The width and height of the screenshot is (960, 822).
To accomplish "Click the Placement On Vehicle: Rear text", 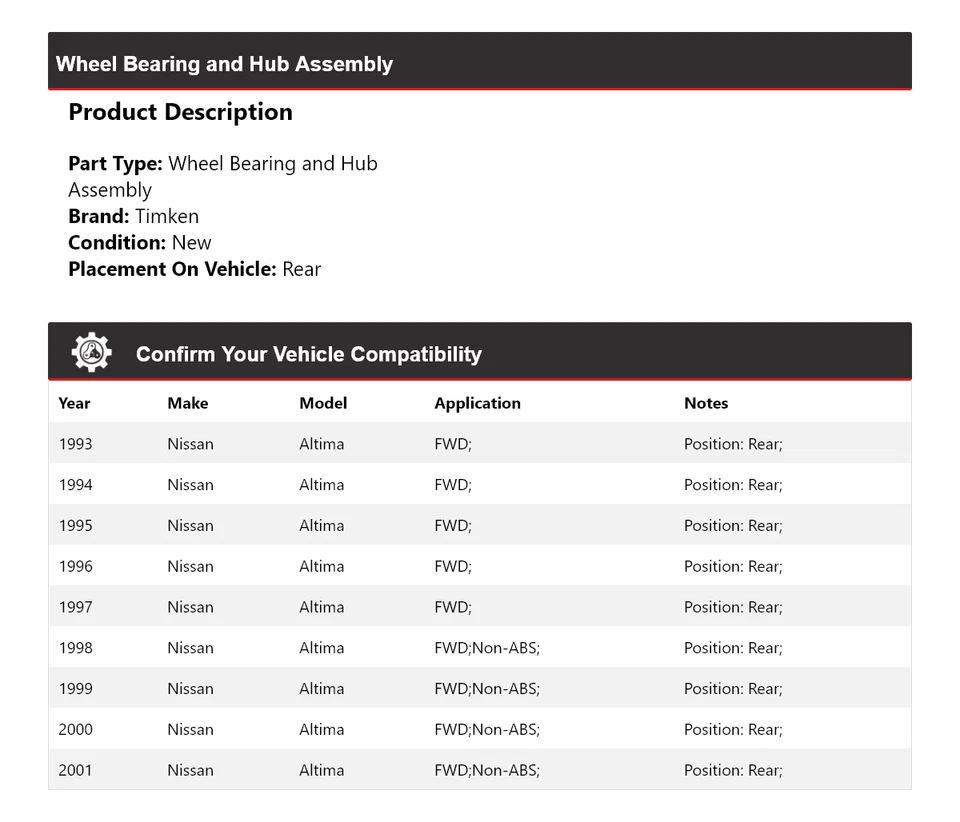I will tap(194, 269).
